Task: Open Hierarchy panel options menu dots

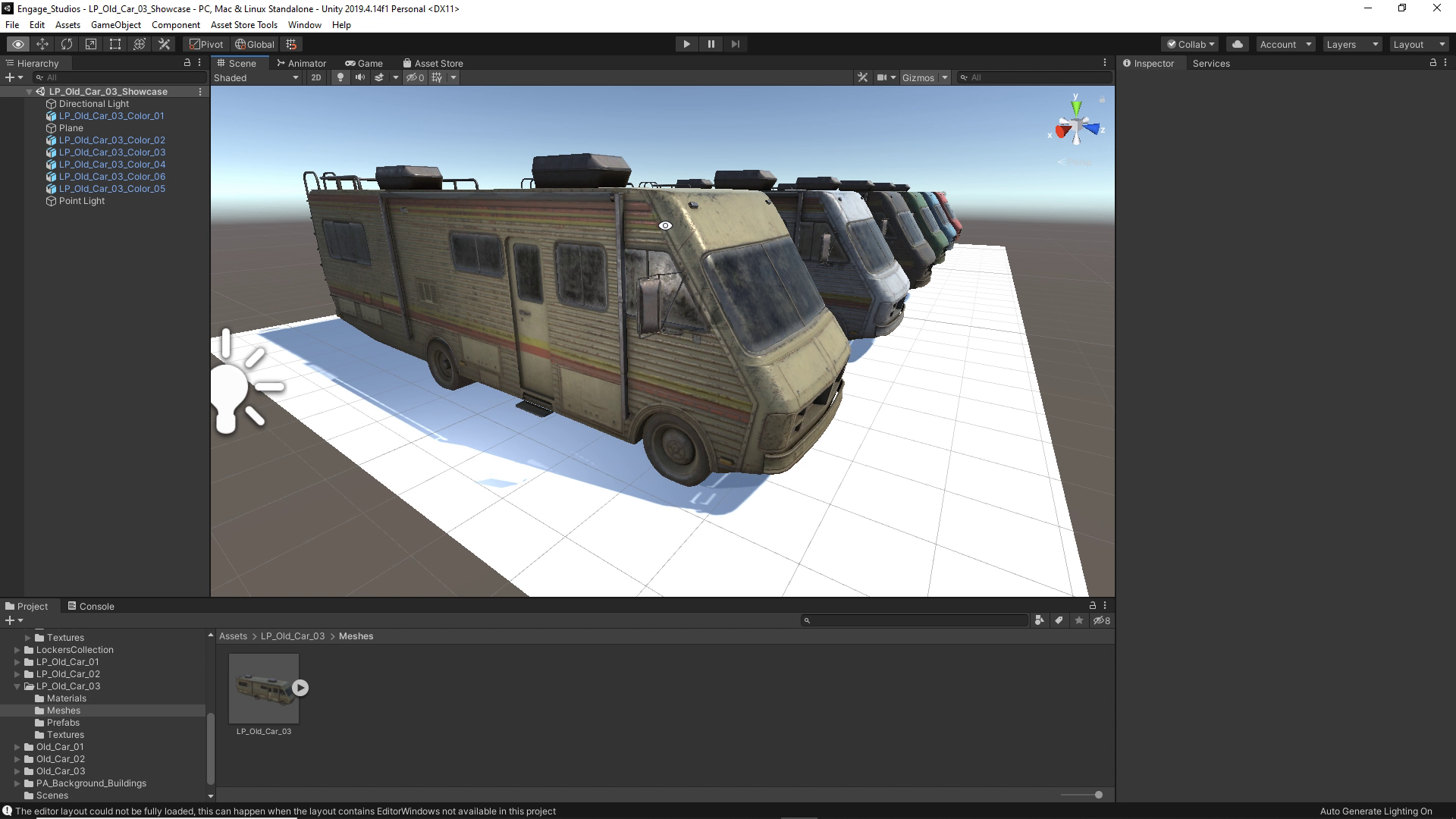Action: (199, 63)
